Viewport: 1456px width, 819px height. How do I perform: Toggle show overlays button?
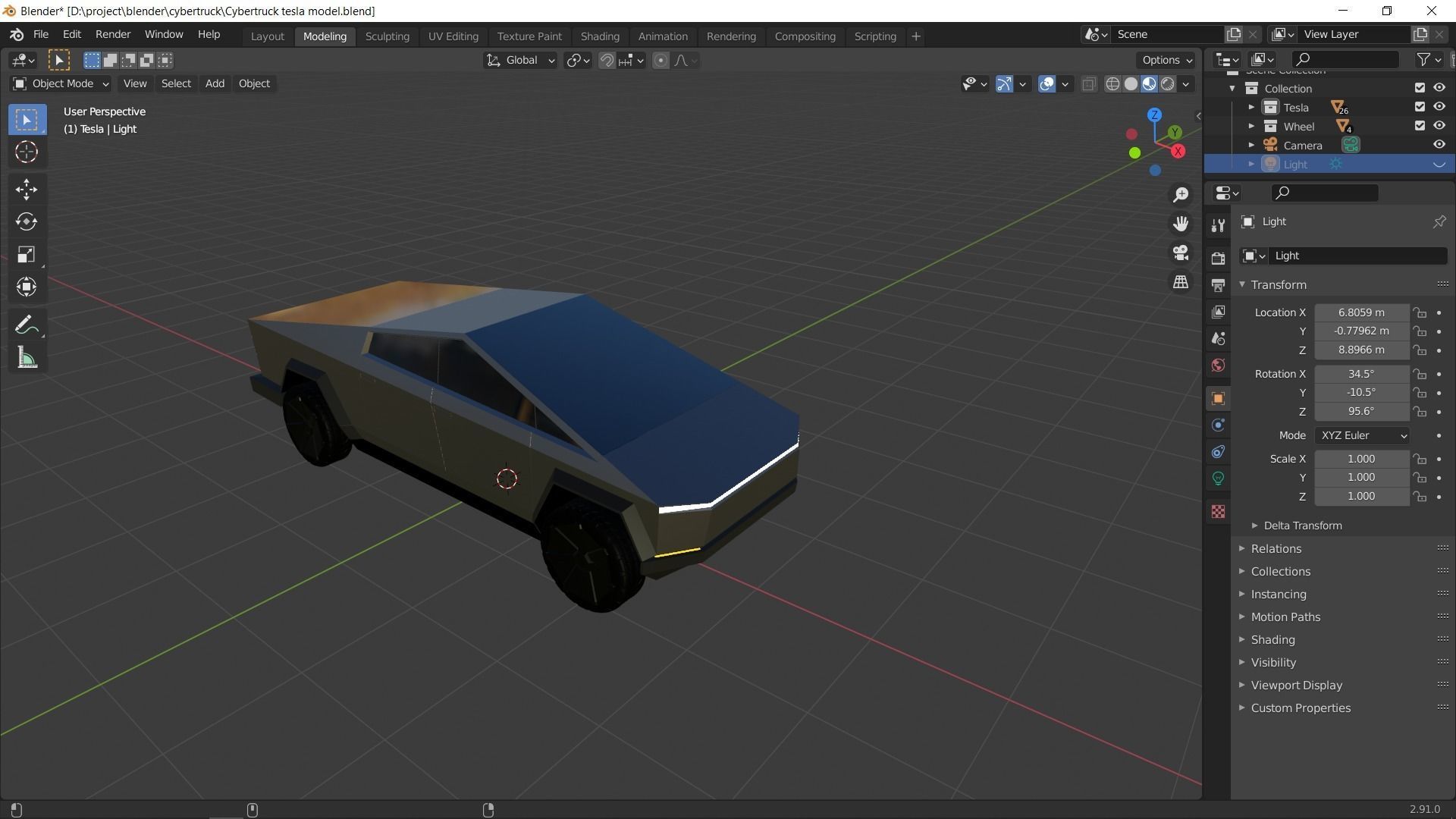1046,84
